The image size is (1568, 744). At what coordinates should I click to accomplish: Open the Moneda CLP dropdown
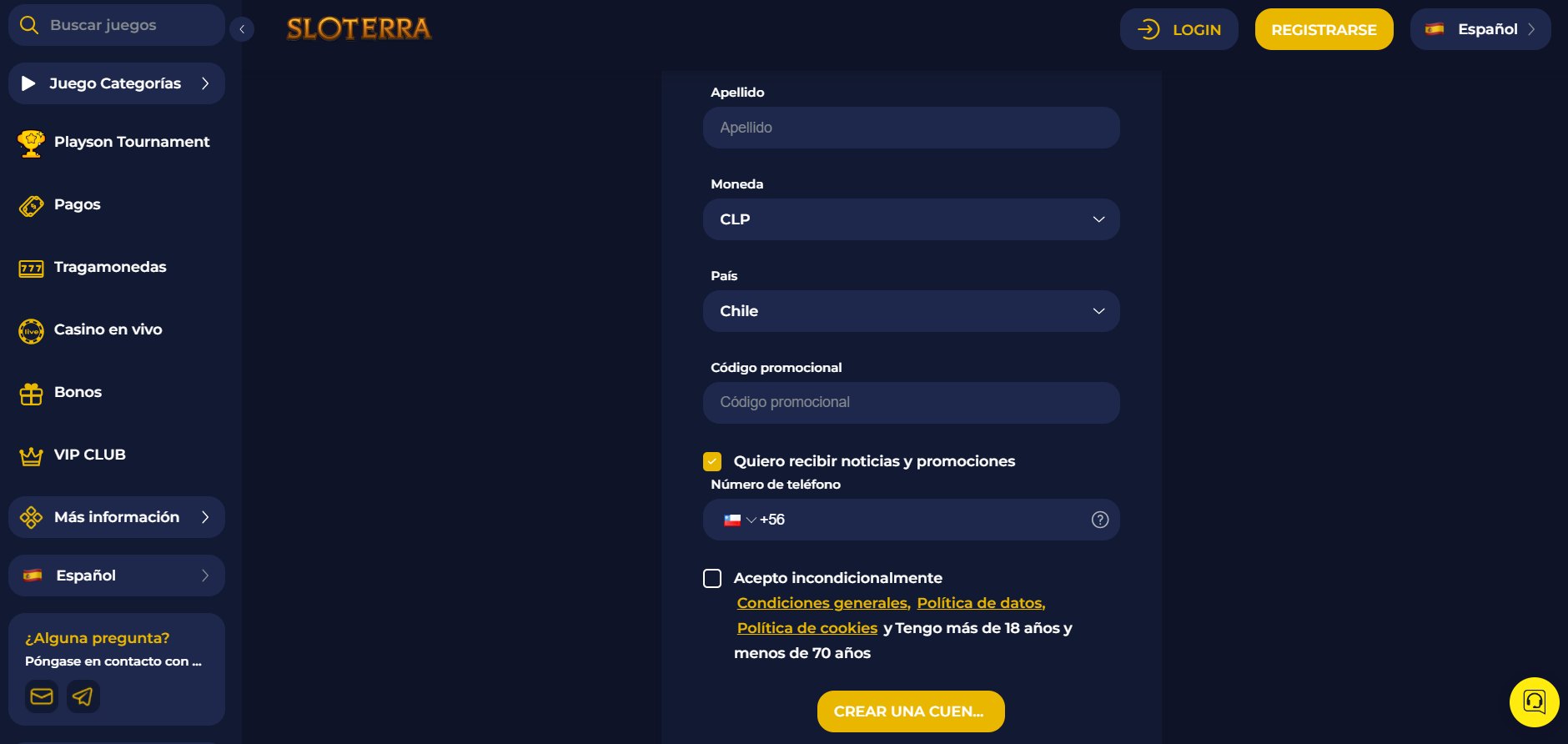(x=911, y=219)
